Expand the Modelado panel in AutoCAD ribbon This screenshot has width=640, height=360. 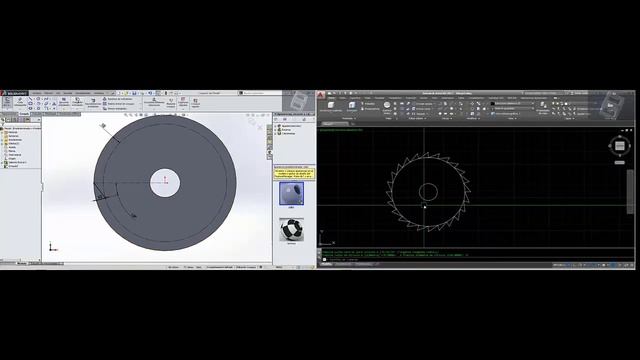(x=348, y=118)
